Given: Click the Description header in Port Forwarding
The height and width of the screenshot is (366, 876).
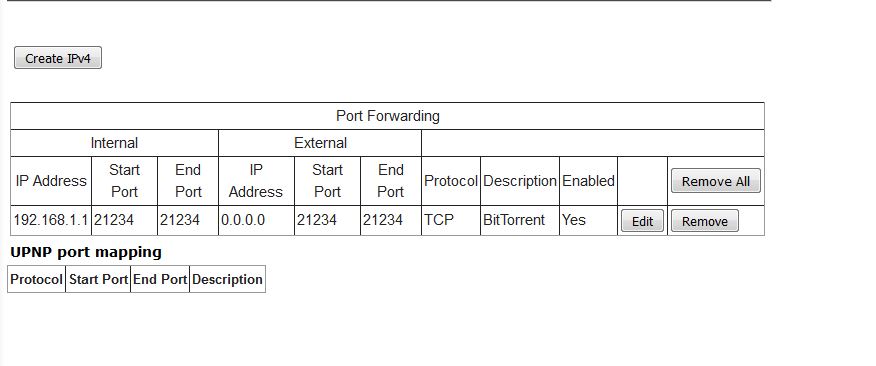Looking at the screenshot, I should pyautogui.click(x=520, y=181).
